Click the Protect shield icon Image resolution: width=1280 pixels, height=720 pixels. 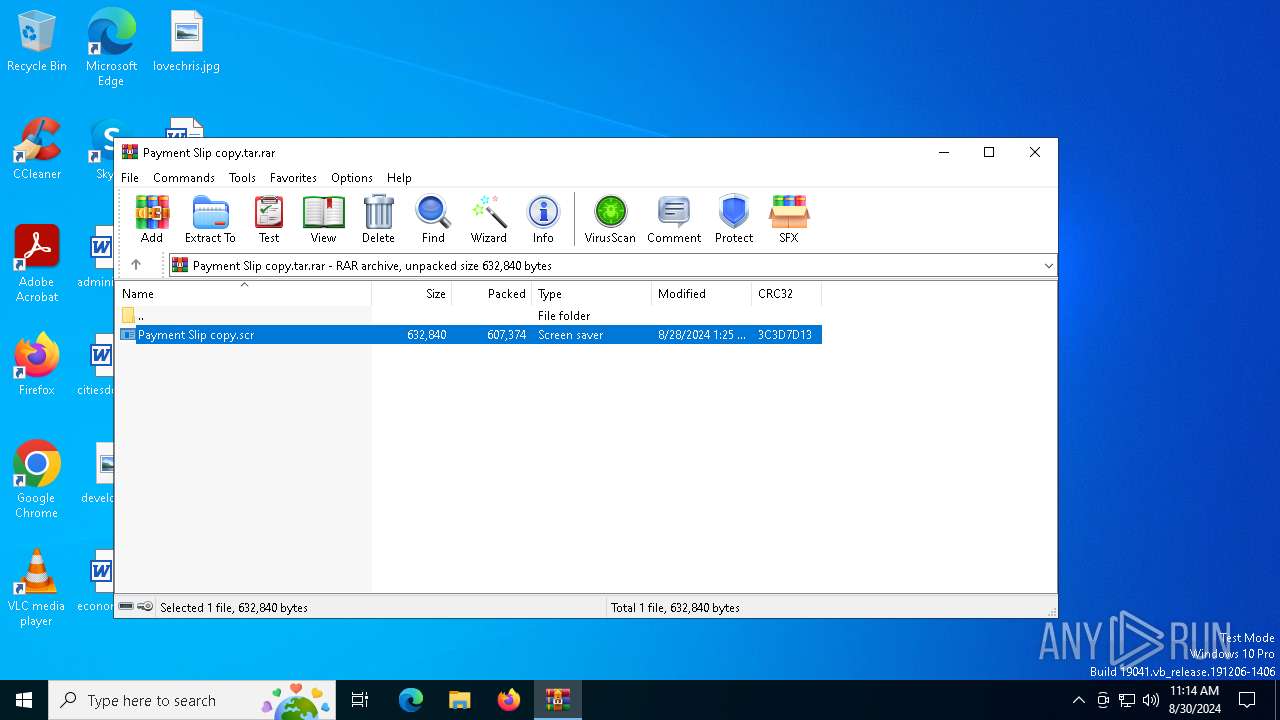coord(734,219)
